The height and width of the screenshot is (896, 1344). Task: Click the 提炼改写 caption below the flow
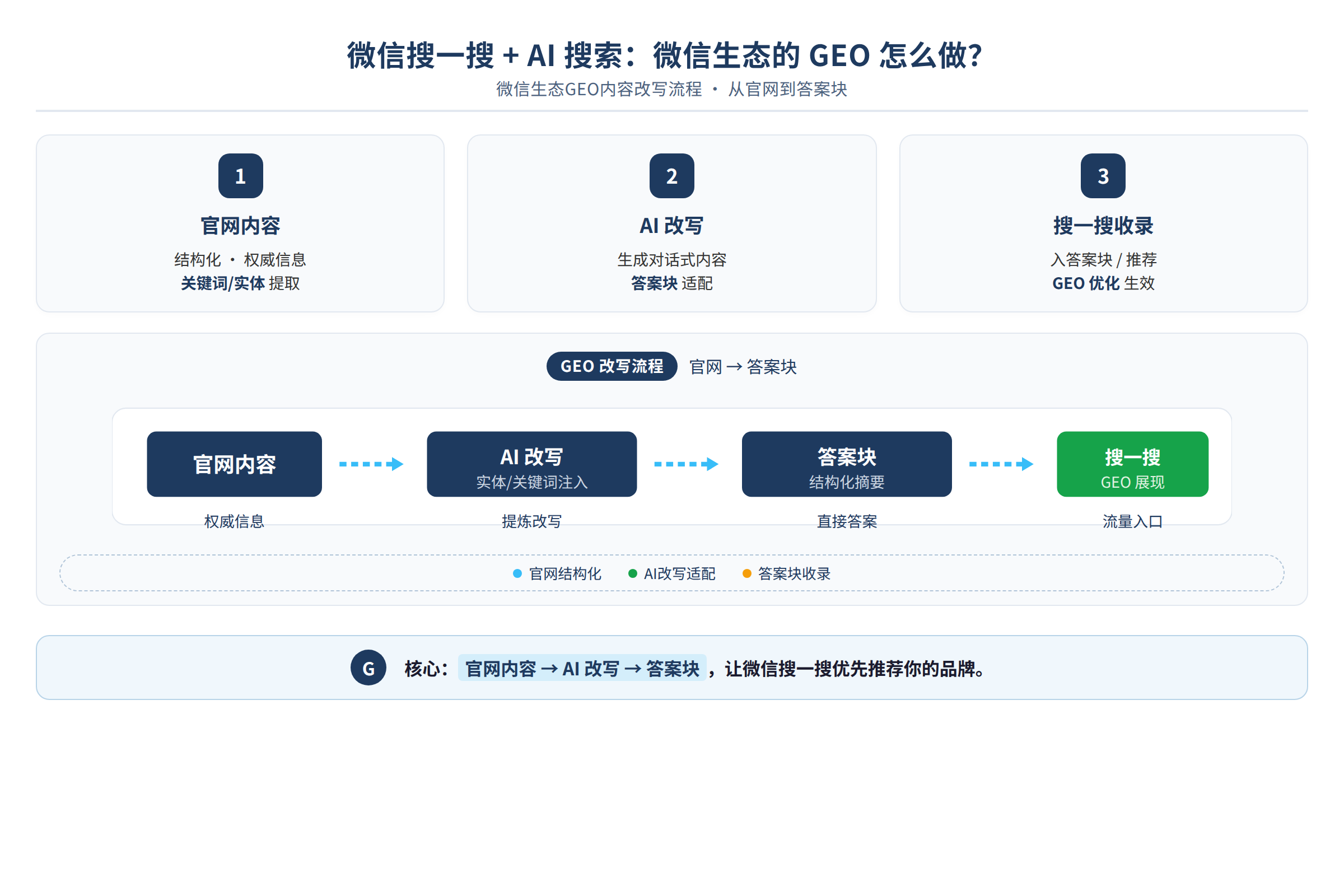click(x=532, y=521)
